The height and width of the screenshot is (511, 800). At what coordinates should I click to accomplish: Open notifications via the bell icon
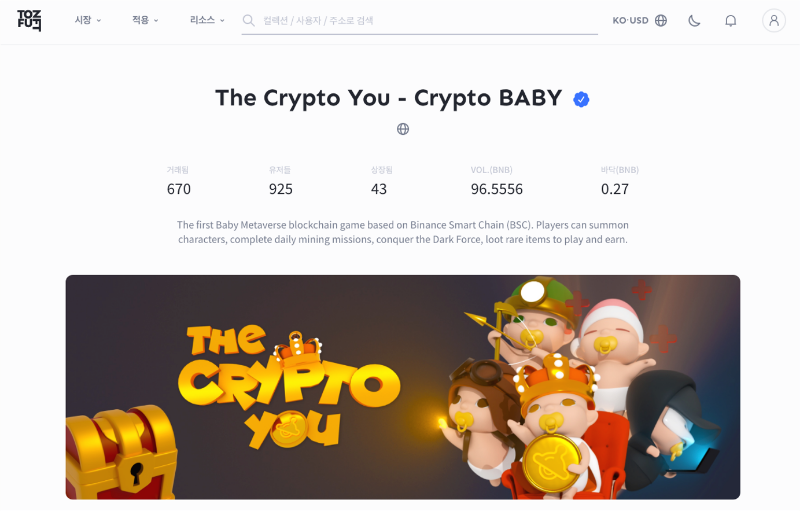(x=731, y=20)
